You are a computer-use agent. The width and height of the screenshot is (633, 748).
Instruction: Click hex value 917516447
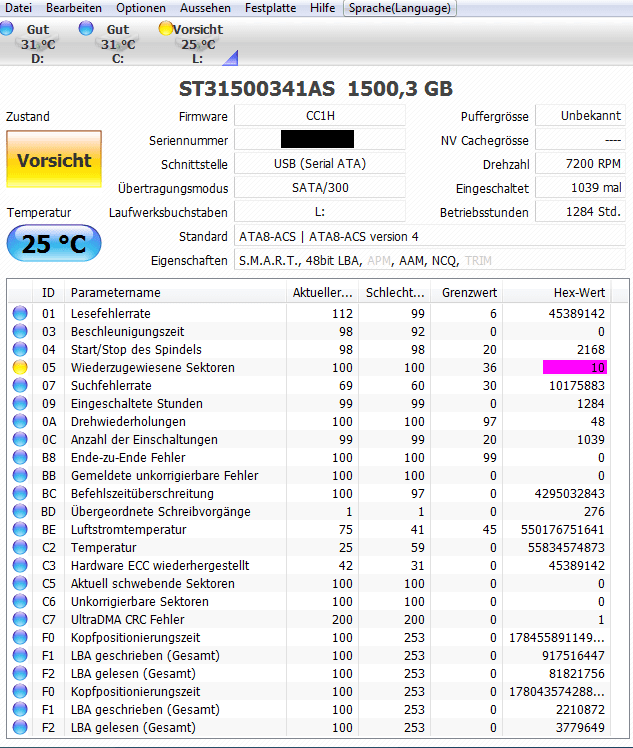(573, 655)
